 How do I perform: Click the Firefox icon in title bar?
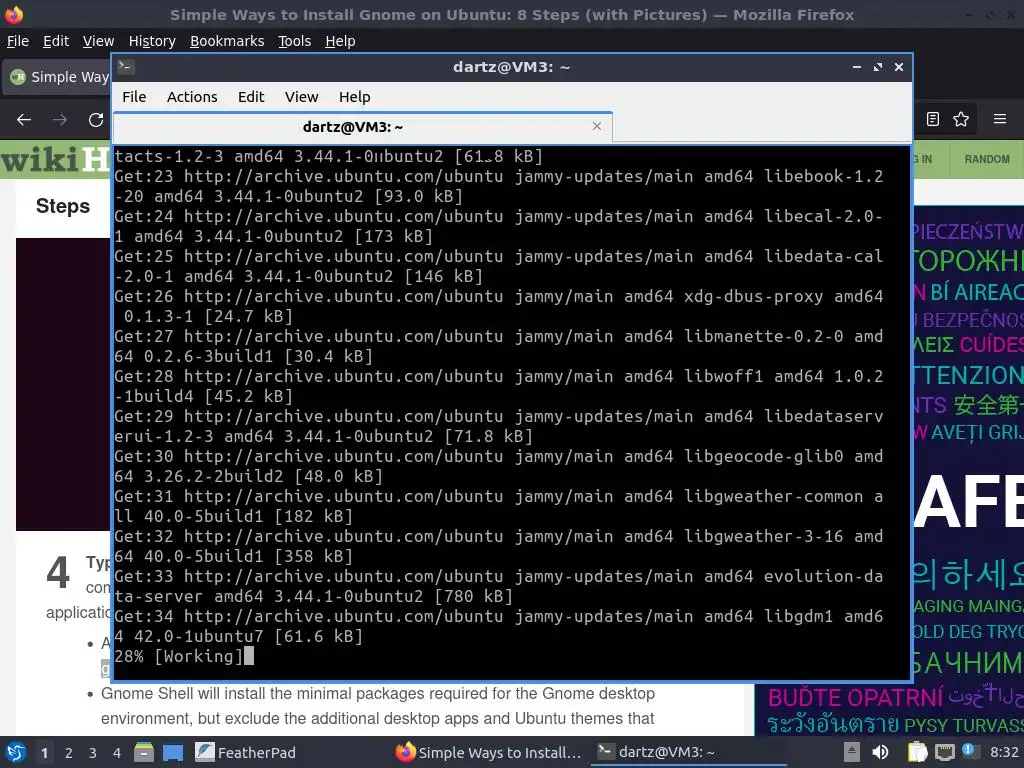click(14, 14)
